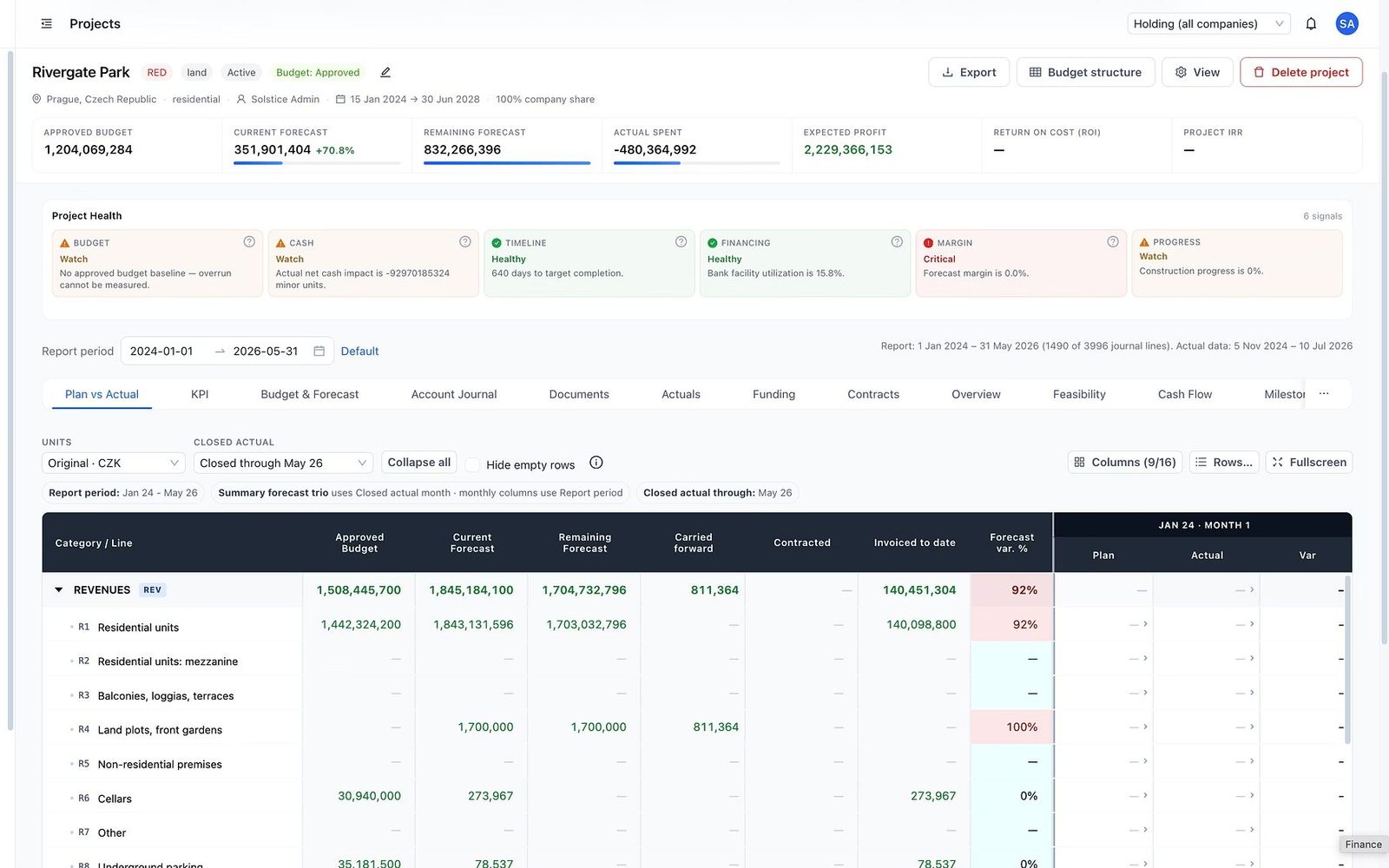Screen dimensions: 1389x868
Task: Expand Actual arrow in Cellars row
Action: 1252,795
